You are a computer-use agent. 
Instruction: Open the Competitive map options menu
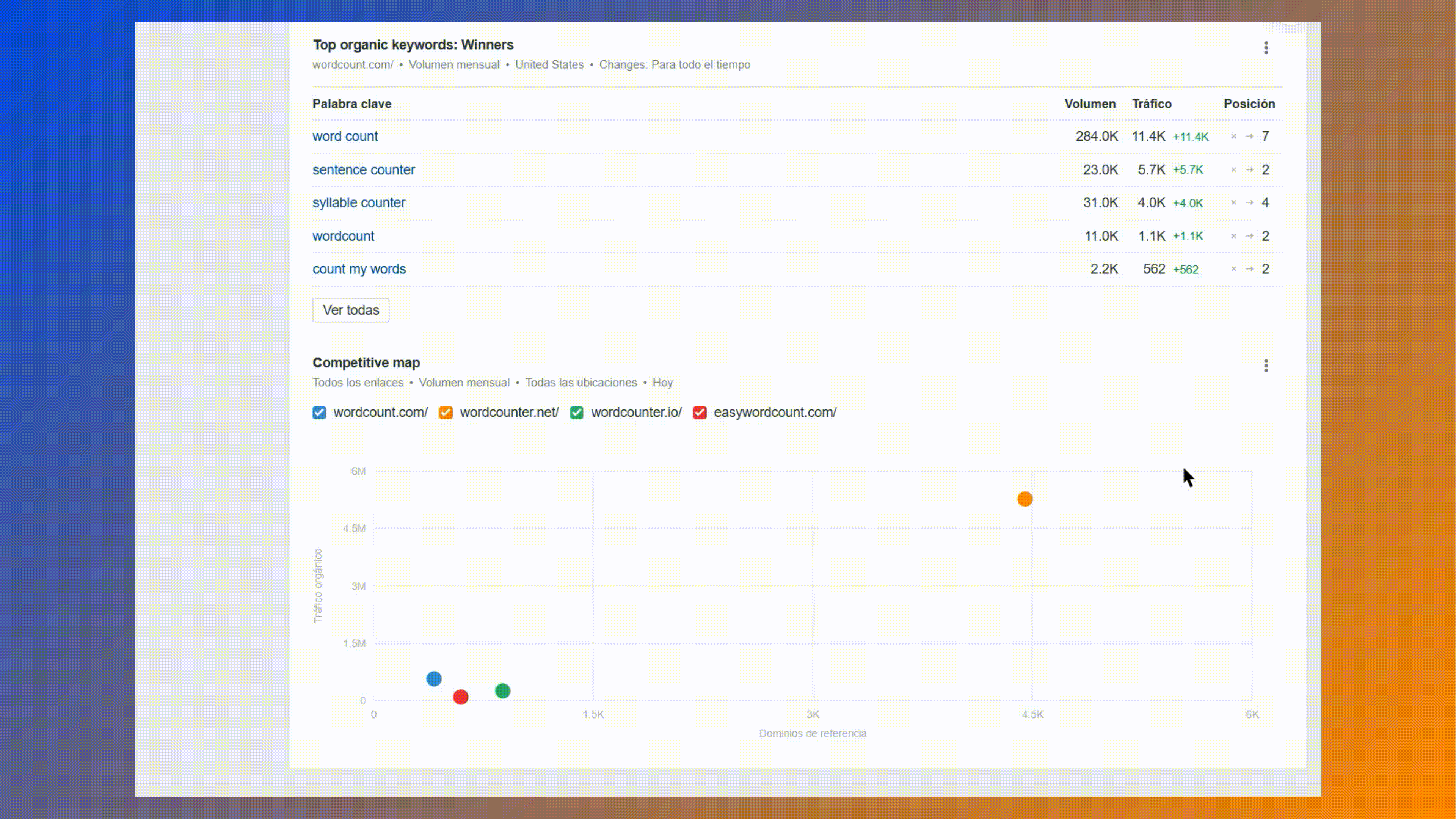1266,366
